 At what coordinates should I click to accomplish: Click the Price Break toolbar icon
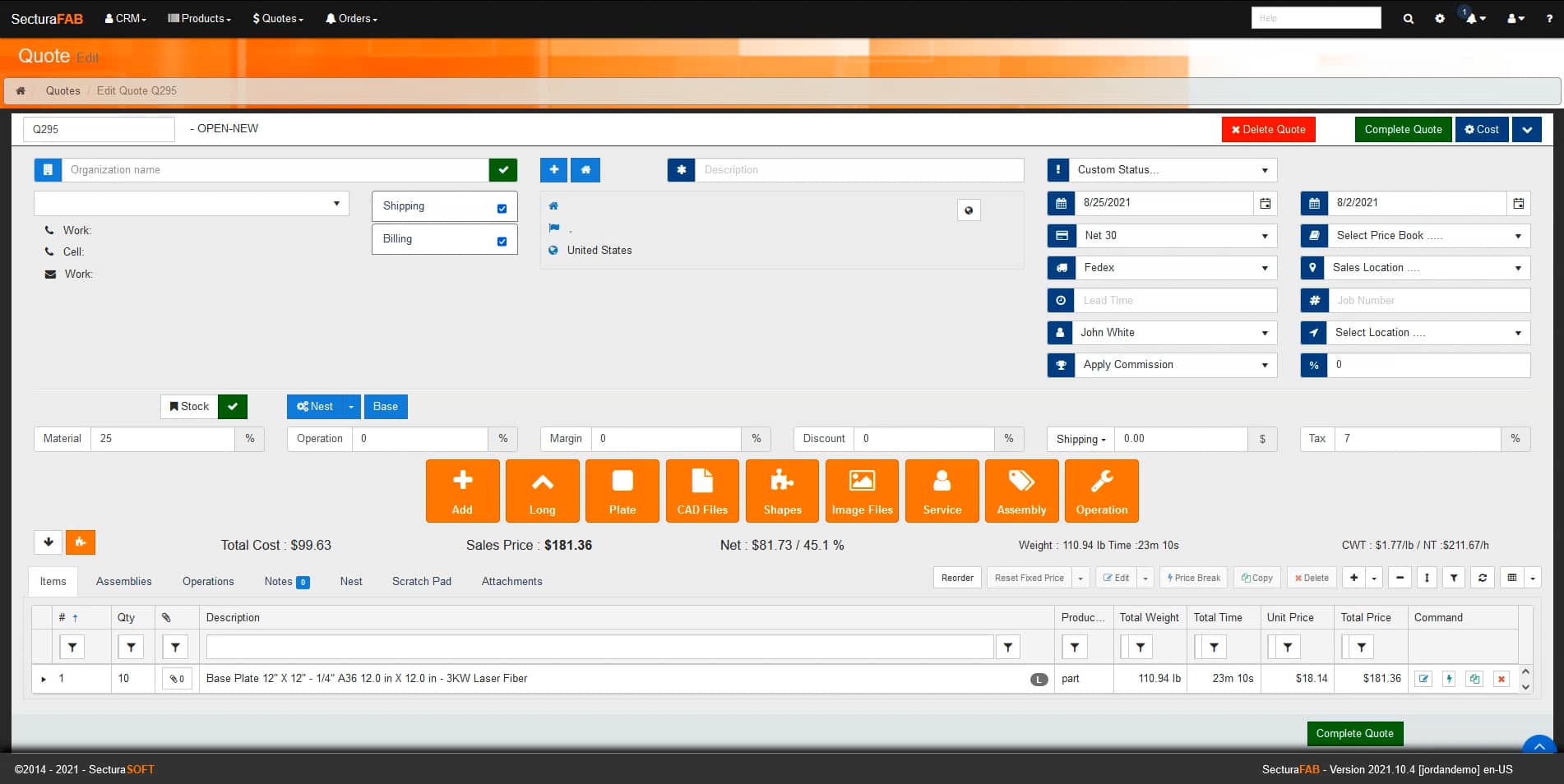(1193, 578)
